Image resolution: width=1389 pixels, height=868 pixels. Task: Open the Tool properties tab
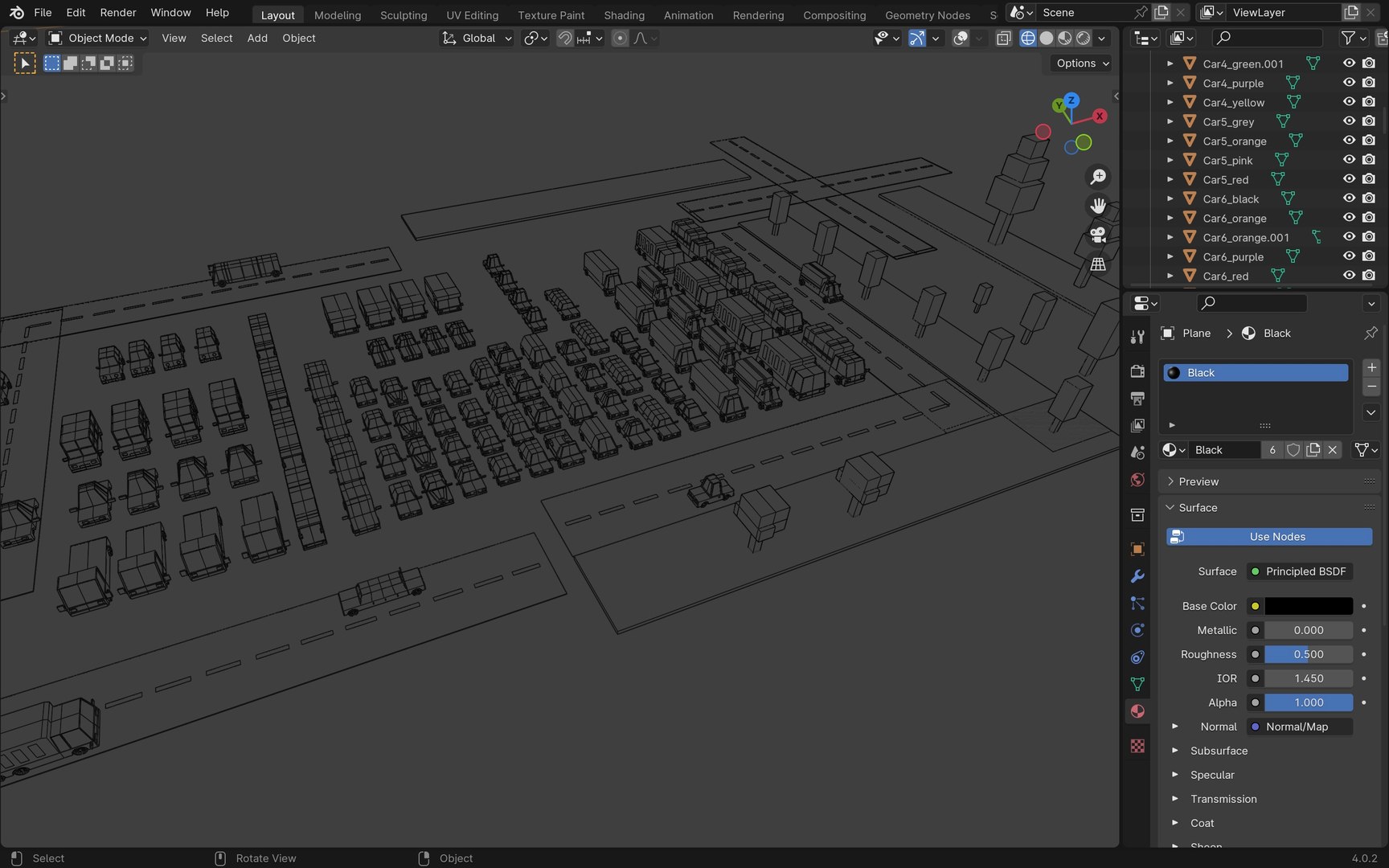coord(1137,338)
